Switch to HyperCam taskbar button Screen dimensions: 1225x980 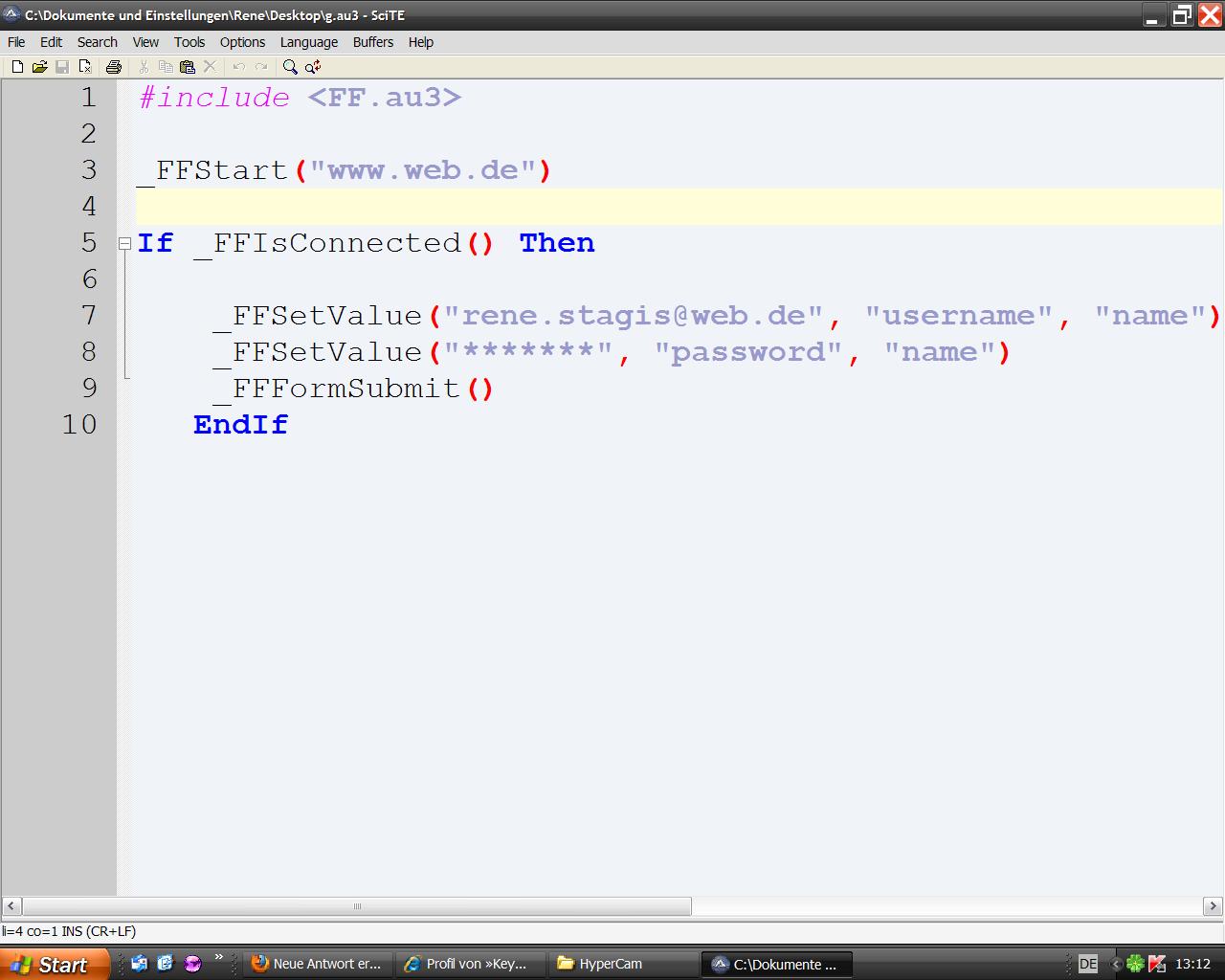[622, 964]
